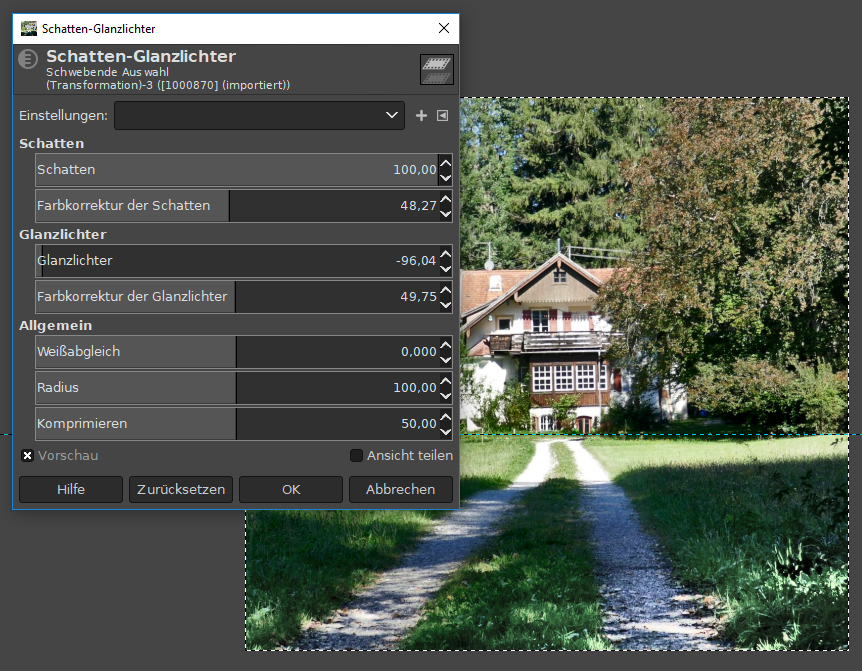Confirm with the OK button
The height and width of the screenshot is (671, 862).
coord(291,489)
